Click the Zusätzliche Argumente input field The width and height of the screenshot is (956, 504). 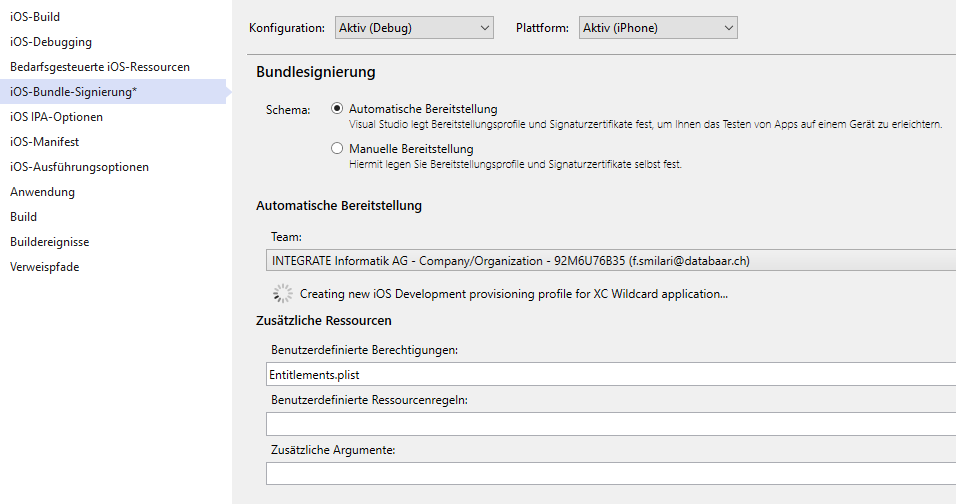tap(610, 473)
